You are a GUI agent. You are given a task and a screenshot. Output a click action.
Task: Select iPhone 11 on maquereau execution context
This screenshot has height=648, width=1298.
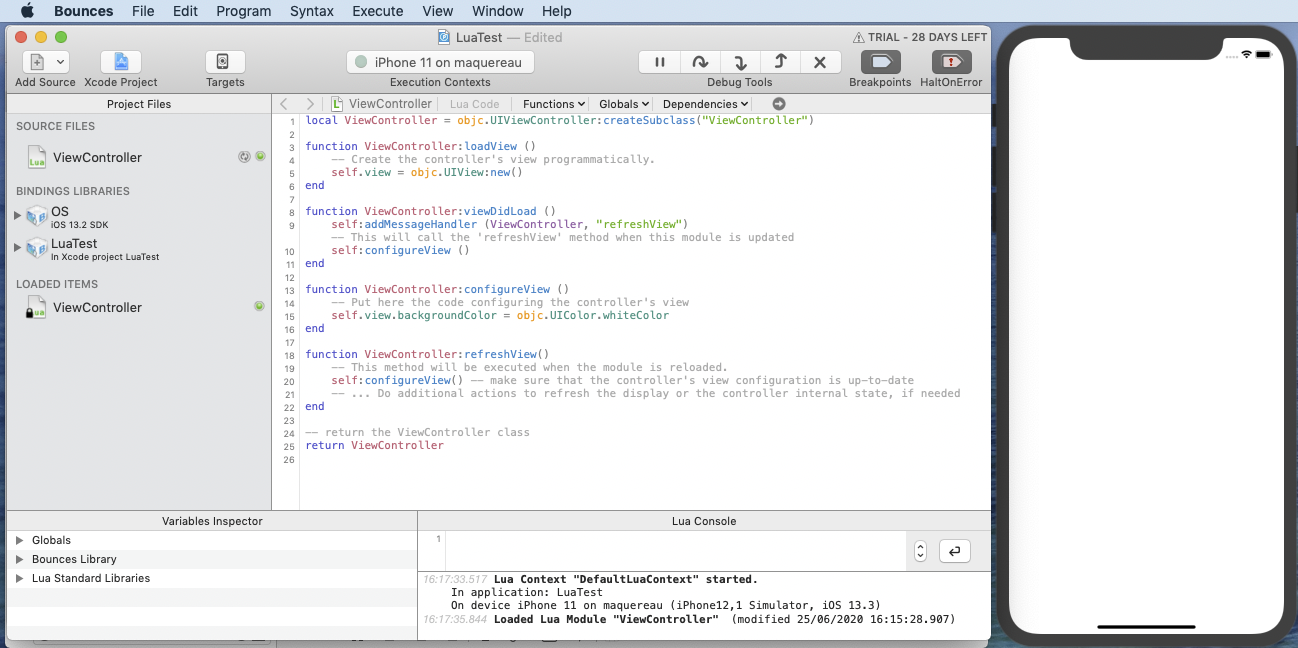click(440, 62)
